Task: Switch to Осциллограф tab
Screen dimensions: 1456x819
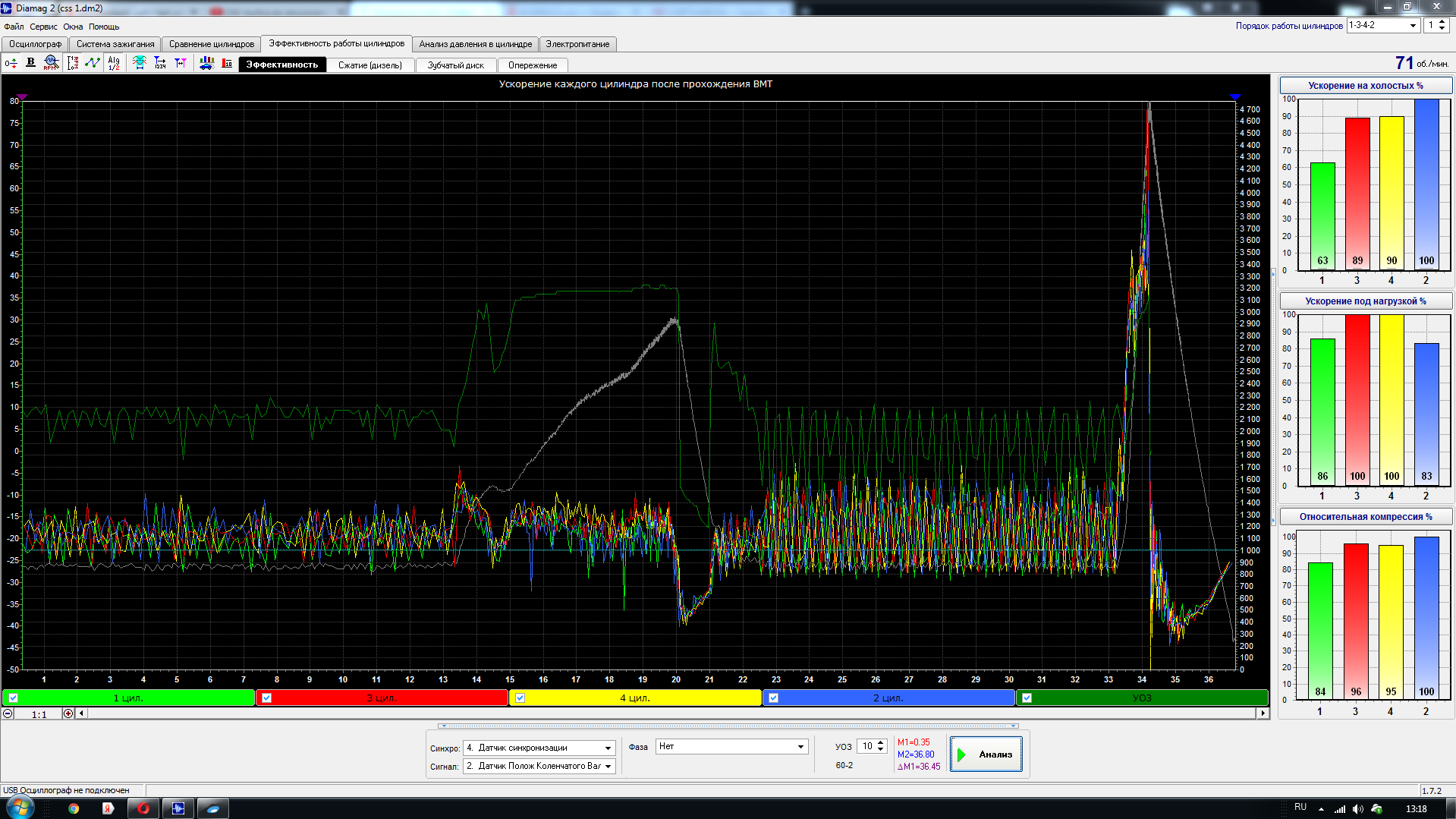Action: 35,44
